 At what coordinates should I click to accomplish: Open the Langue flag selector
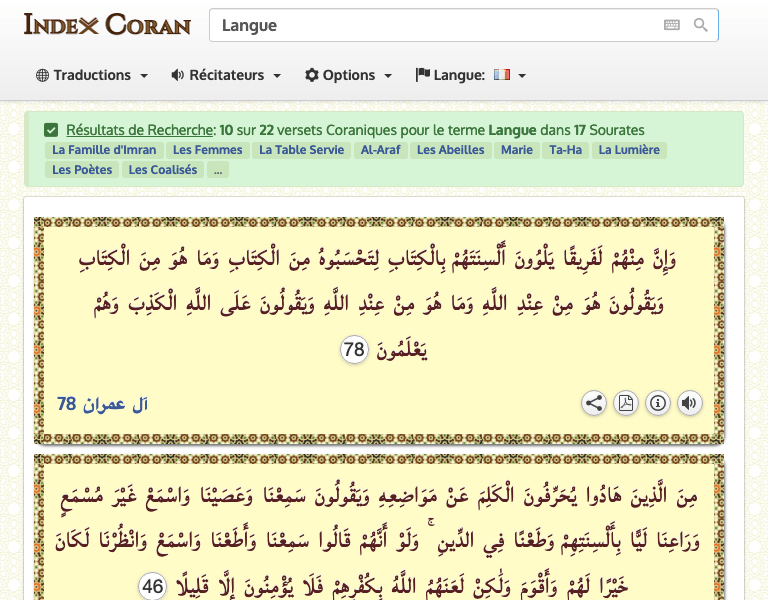[x=471, y=75]
